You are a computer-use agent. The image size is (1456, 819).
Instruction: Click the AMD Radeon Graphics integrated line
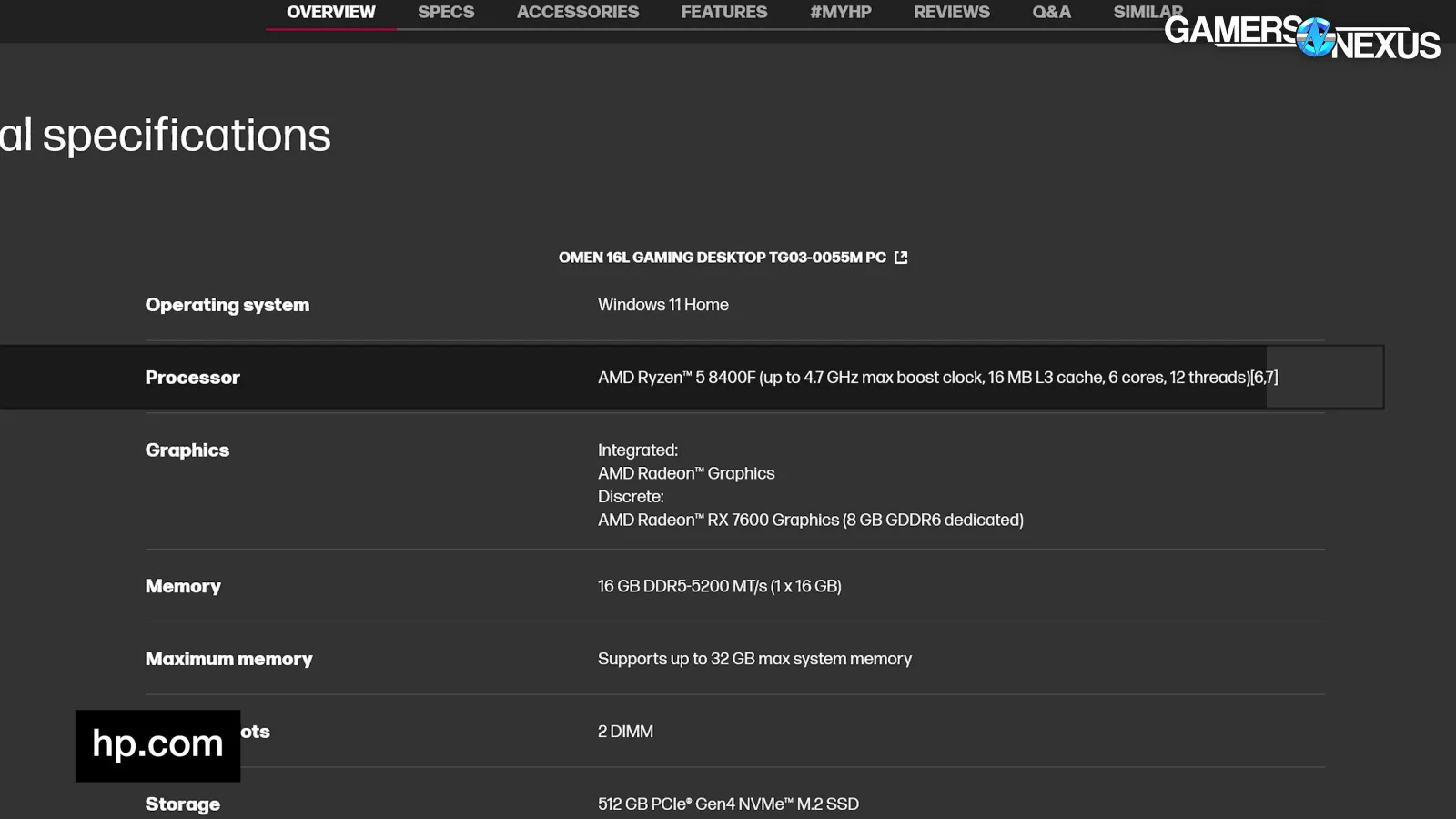pyautogui.click(x=686, y=473)
